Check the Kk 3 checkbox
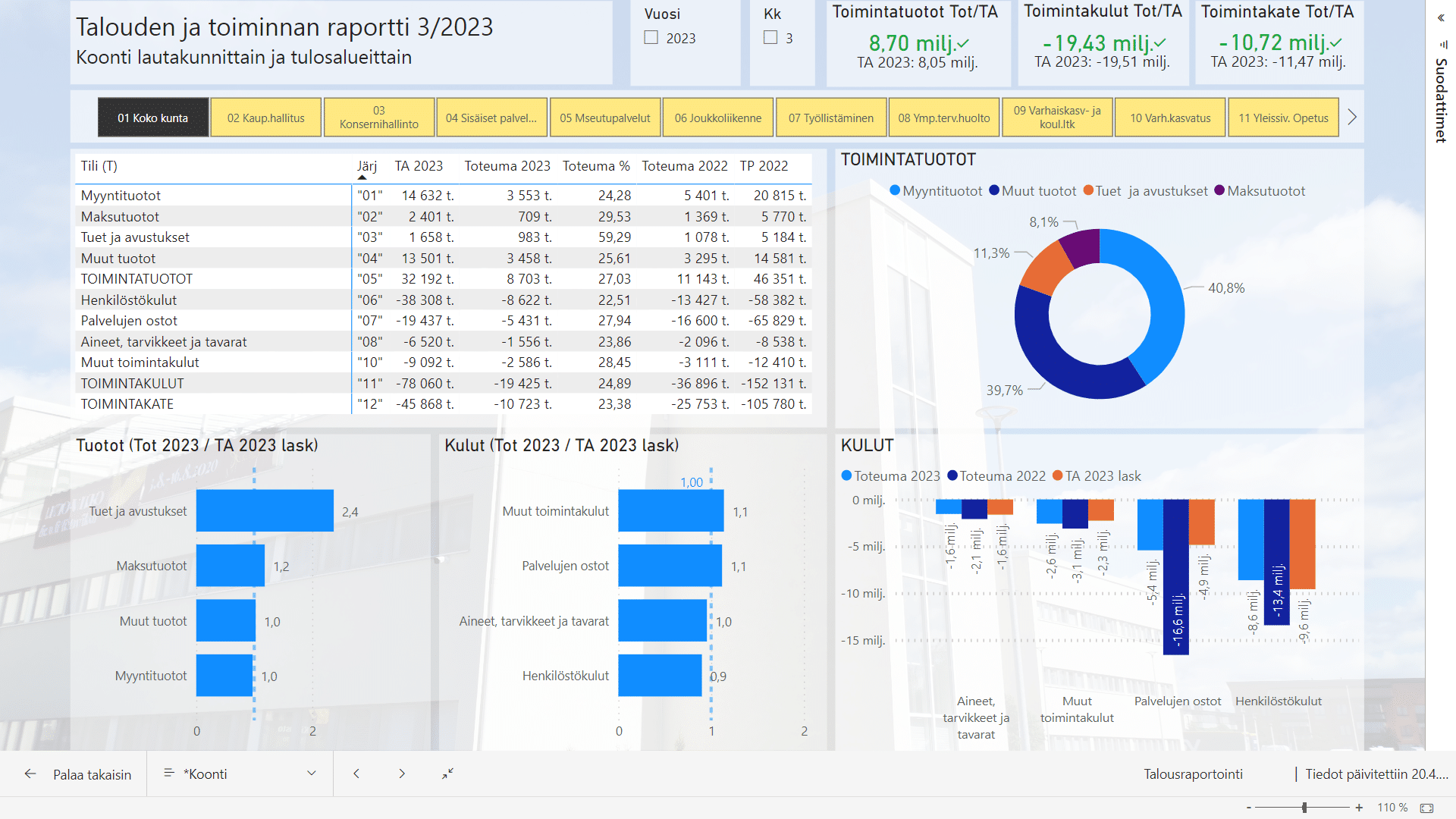The height and width of the screenshot is (819, 1456). (770, 37)
